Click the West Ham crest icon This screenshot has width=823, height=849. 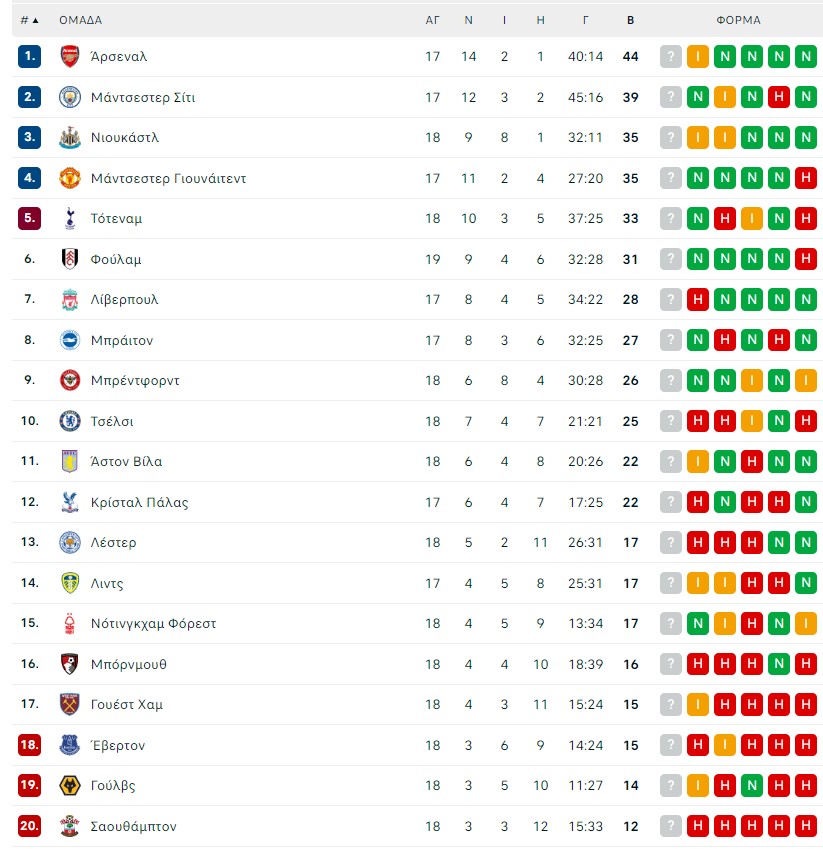(69, 704)
